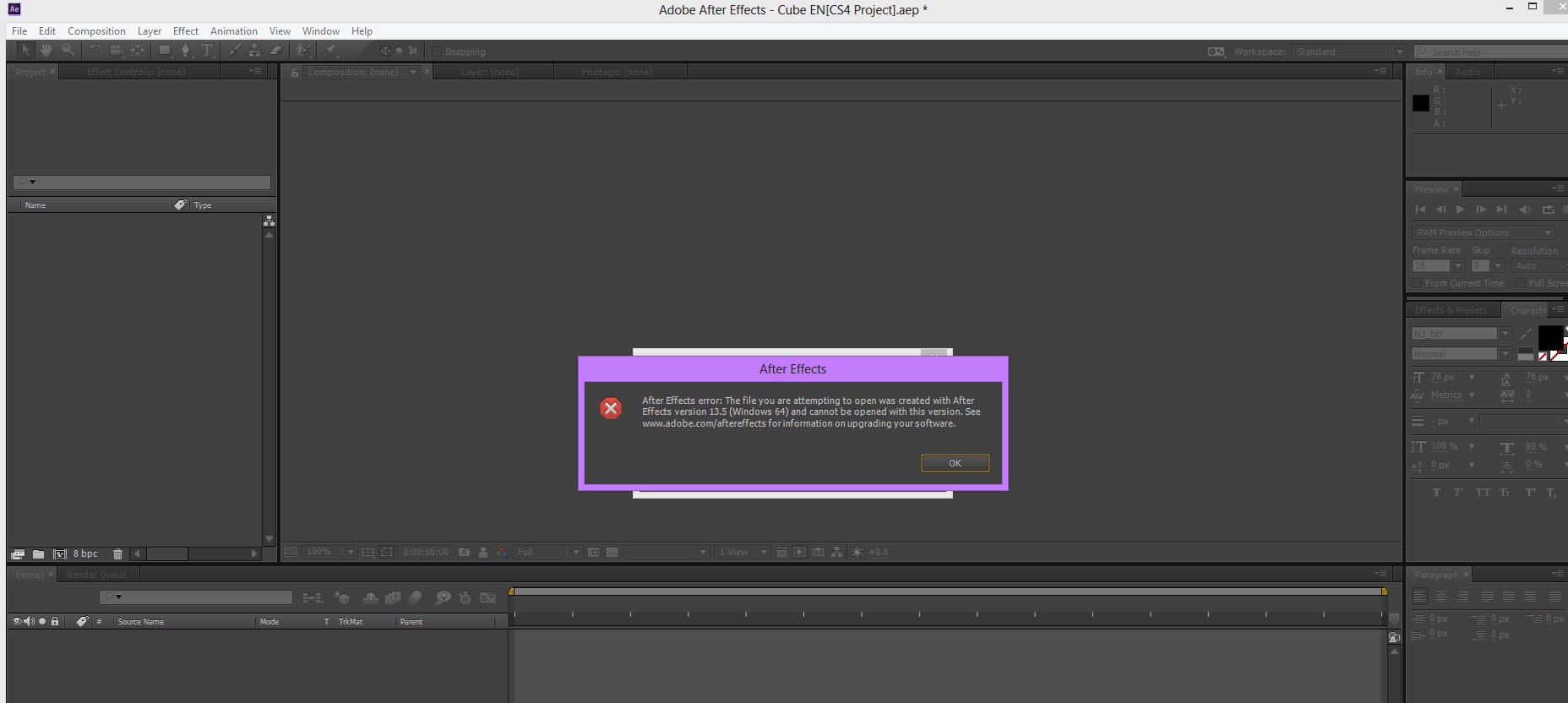The image size is (1568, 703).
Task: Open the Composition menu
Action: pyautogui.click(x=96, y=30)
